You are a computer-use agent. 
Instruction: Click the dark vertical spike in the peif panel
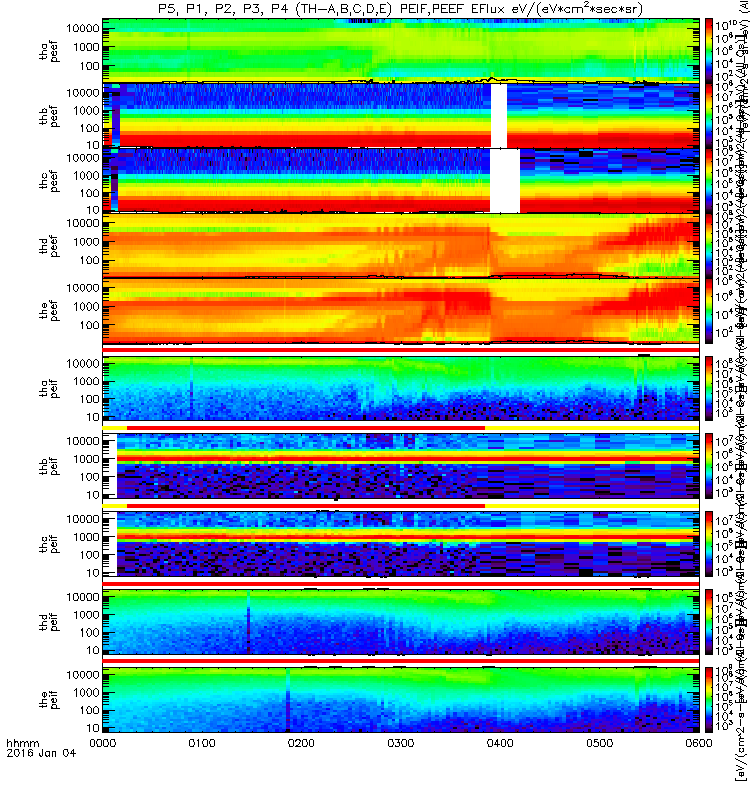point(288,700)
